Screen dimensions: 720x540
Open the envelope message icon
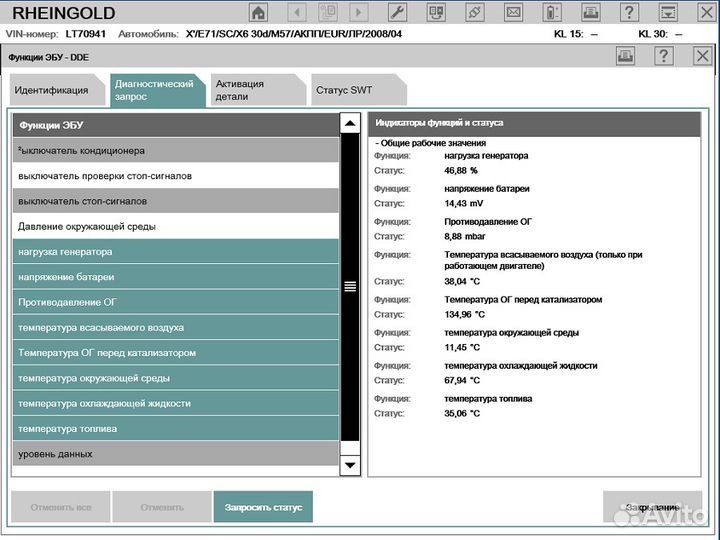tap(513, 12)
